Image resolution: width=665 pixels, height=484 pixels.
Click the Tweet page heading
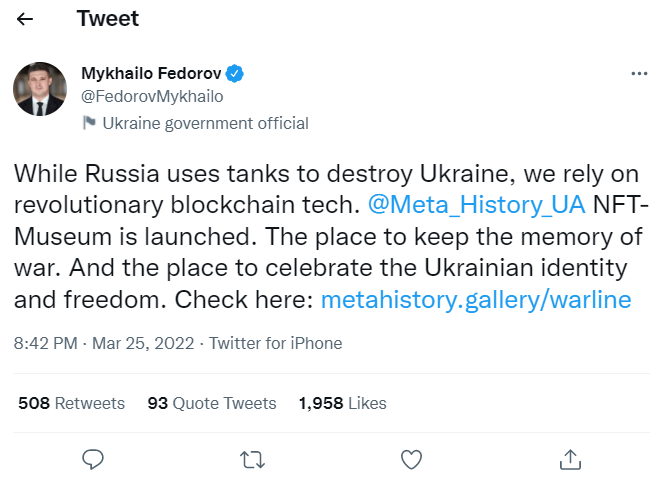point(108,19)
